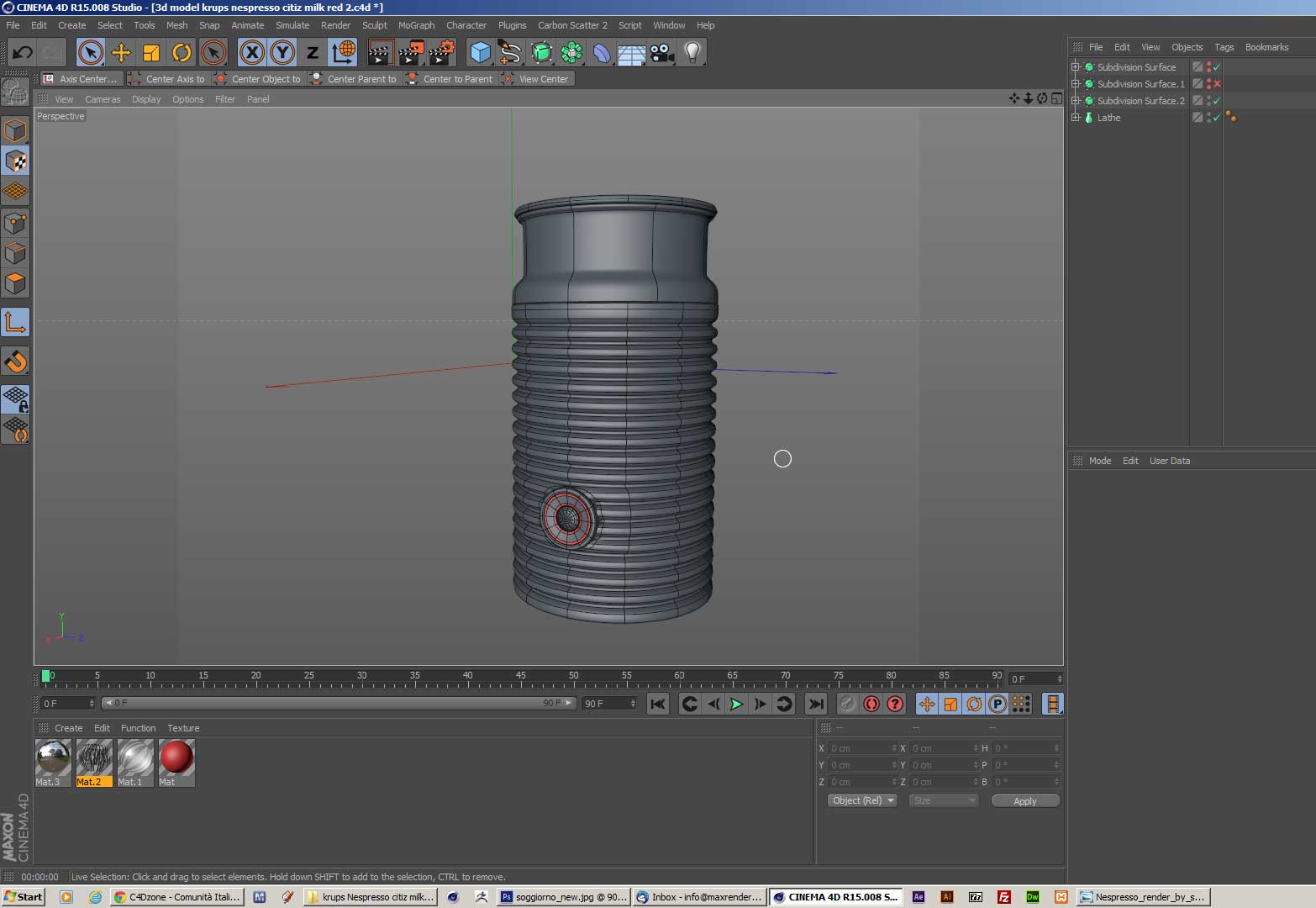Expand the Lathe object tree
The width and height of the screenshot is (1316, 908).
click(x=1076, y=118)
